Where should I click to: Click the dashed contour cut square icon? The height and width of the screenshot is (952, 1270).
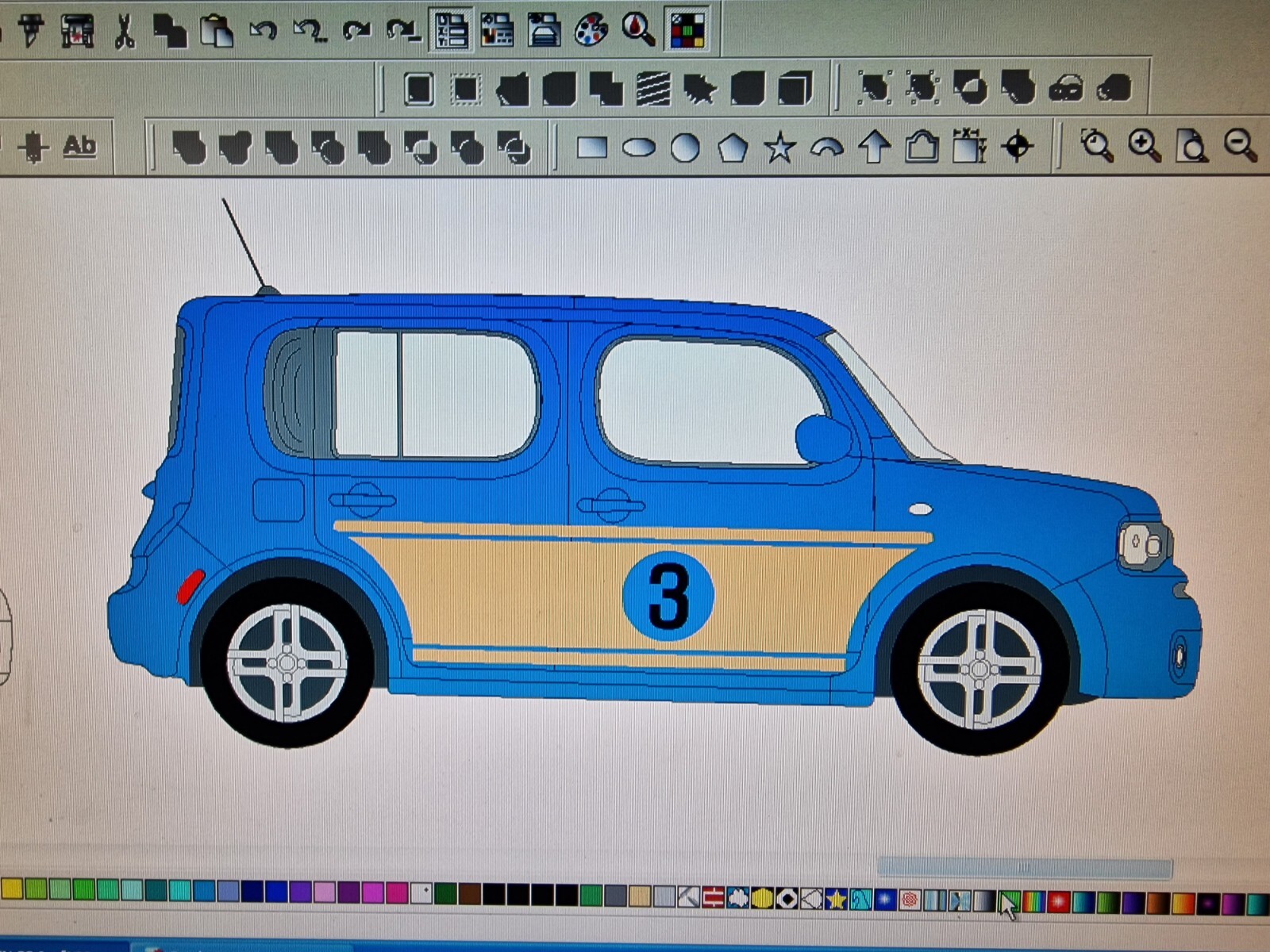(466, 89)
